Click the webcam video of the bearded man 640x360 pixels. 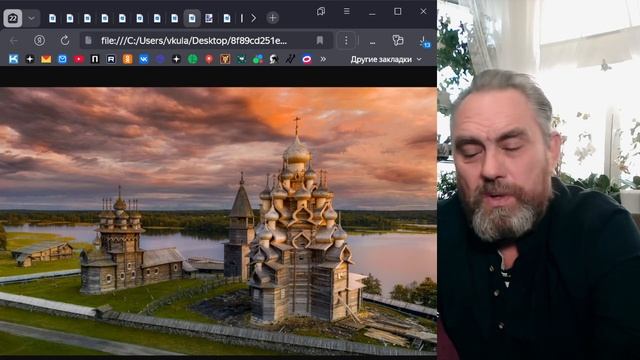[538, 180]
